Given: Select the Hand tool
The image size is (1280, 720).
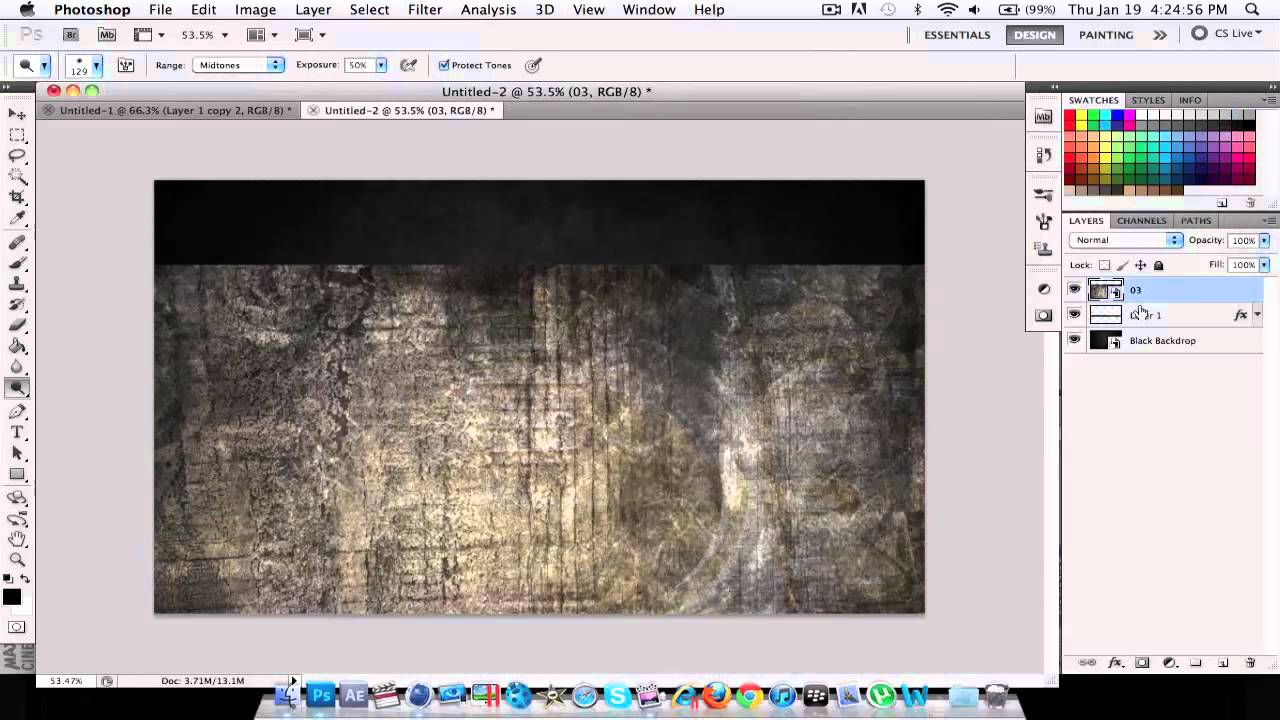Looking at the screenshot, I should (x=17, y=539).
